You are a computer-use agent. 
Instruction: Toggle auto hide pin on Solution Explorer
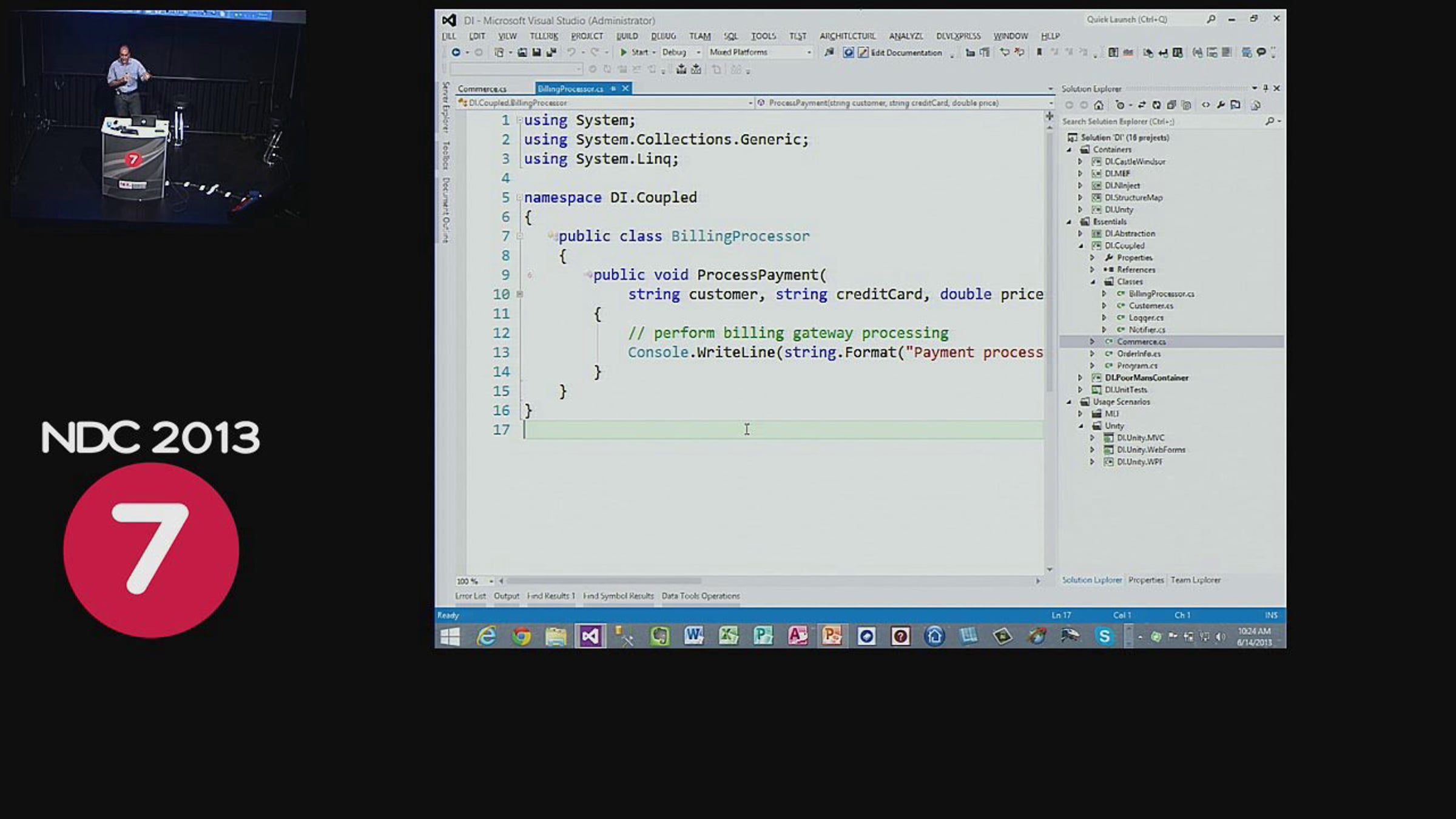point(1266,89)
